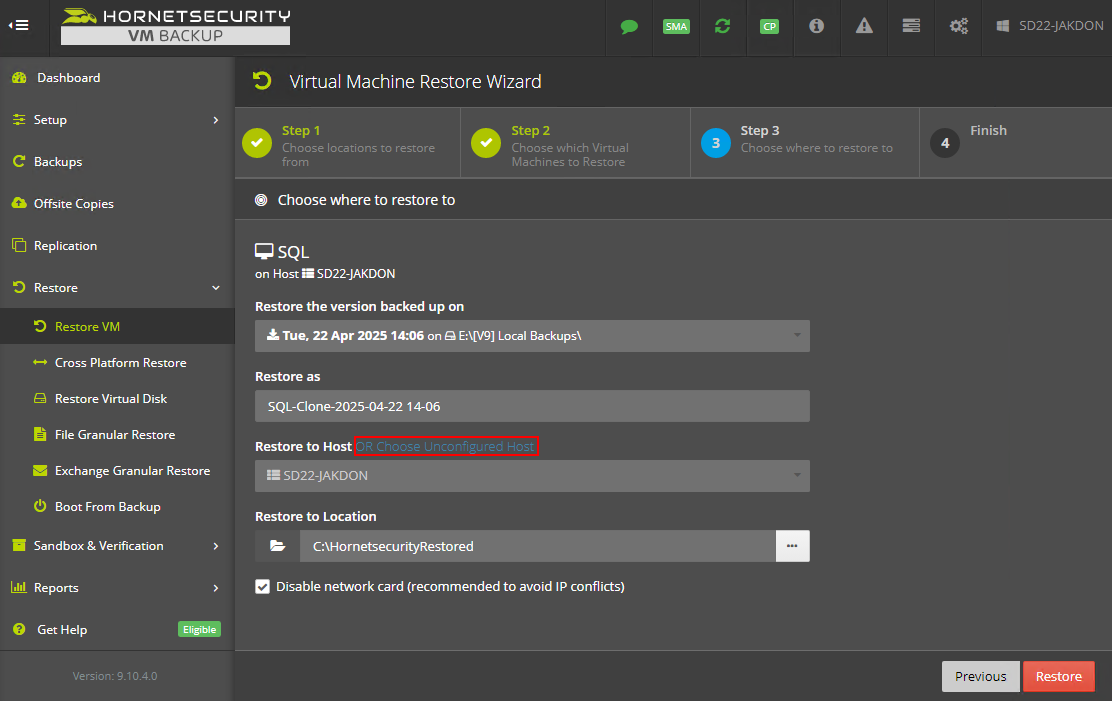
Task: Collapse the Restore menu section
Action: click(x=117, y=287)
